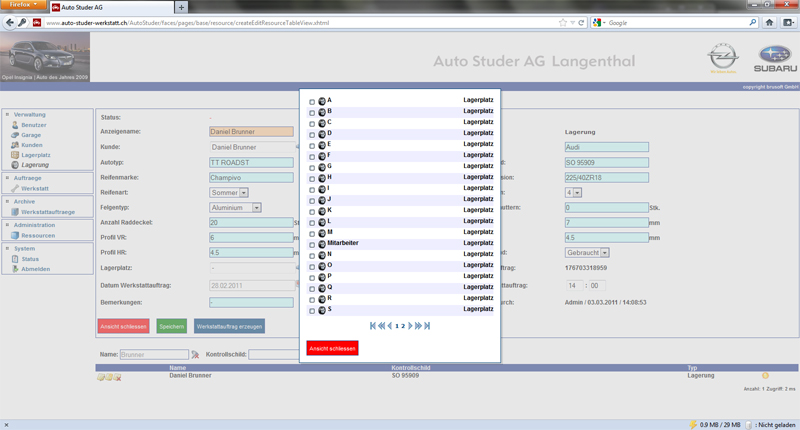Collapse the System menu section
The height and width of the screenshot is (430, 800).
pos(7,248)
